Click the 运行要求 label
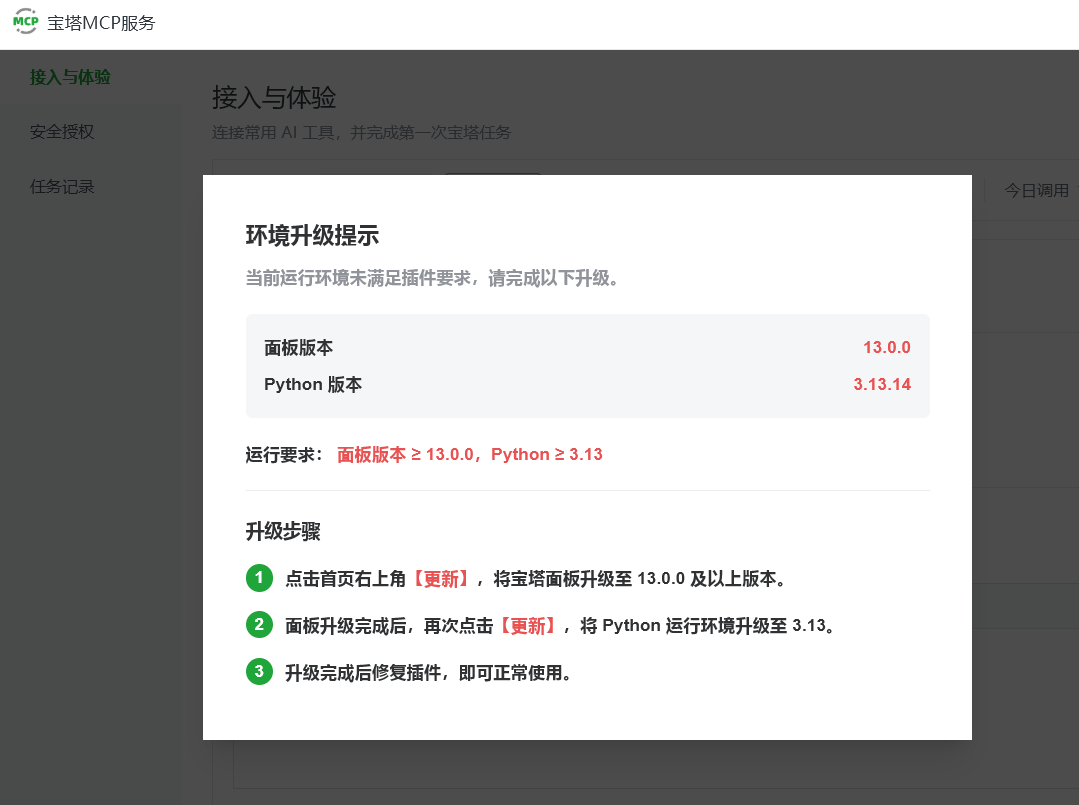Screen dimensions: 1079x805 (284, 454)
